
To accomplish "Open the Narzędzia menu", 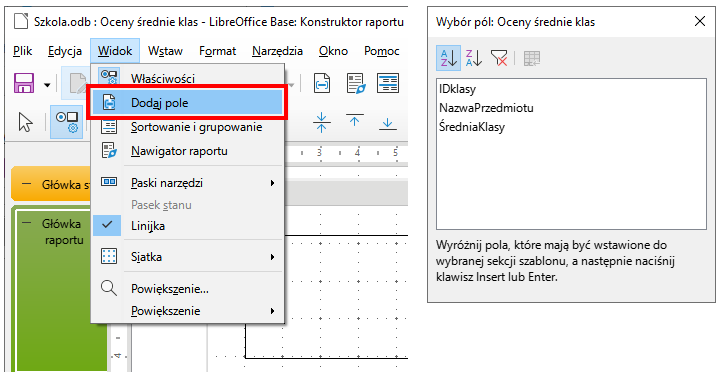I will pyautogui.click(x=278, y=51).
